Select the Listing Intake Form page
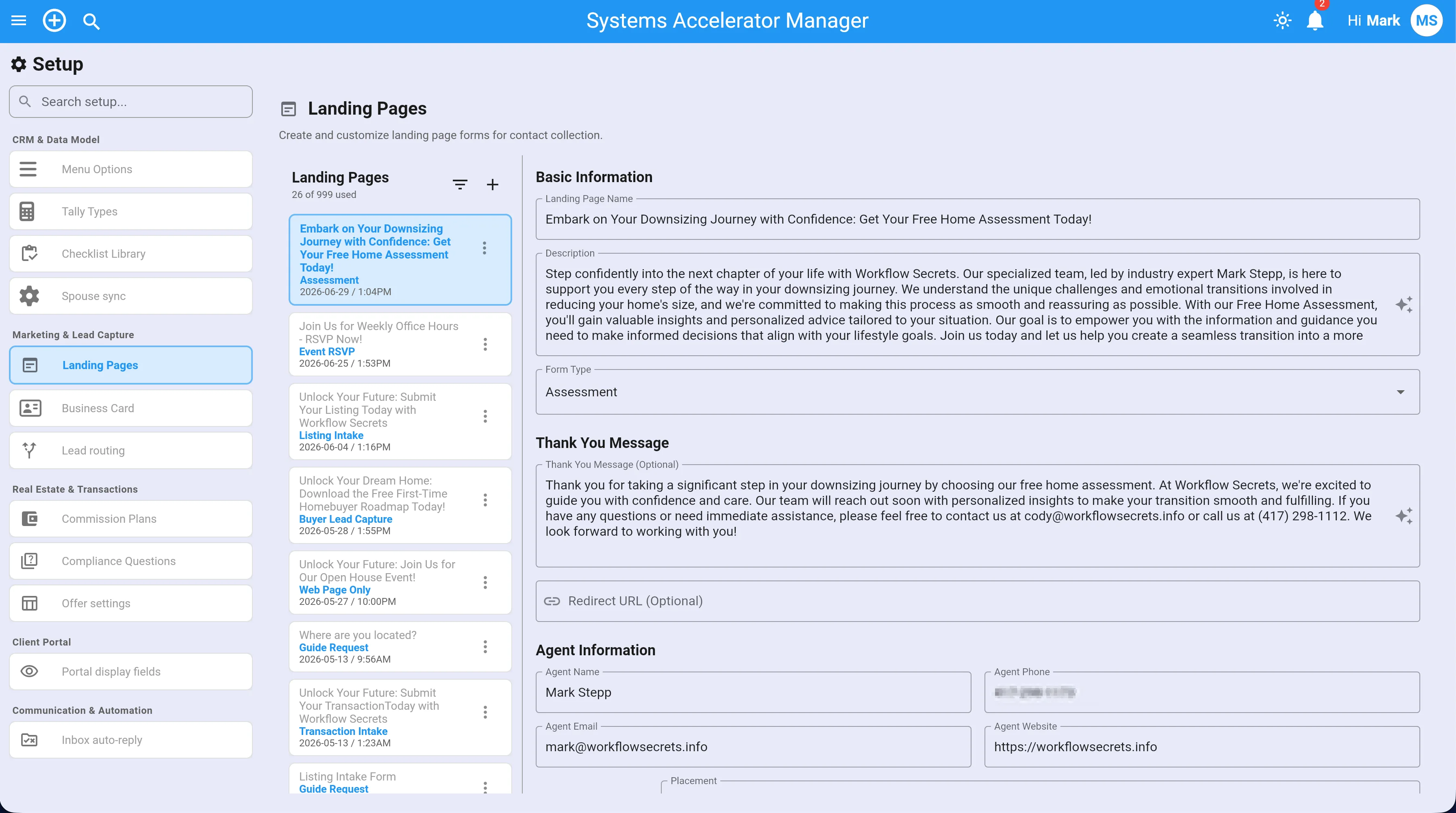1456x813 pixels. click(400, 779)
